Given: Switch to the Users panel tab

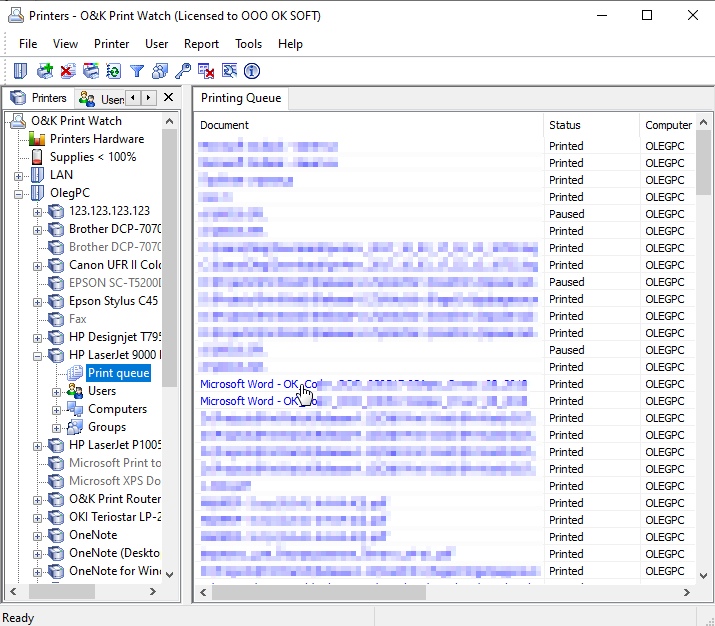Looking at the screenshot, I should coord(101,98).
